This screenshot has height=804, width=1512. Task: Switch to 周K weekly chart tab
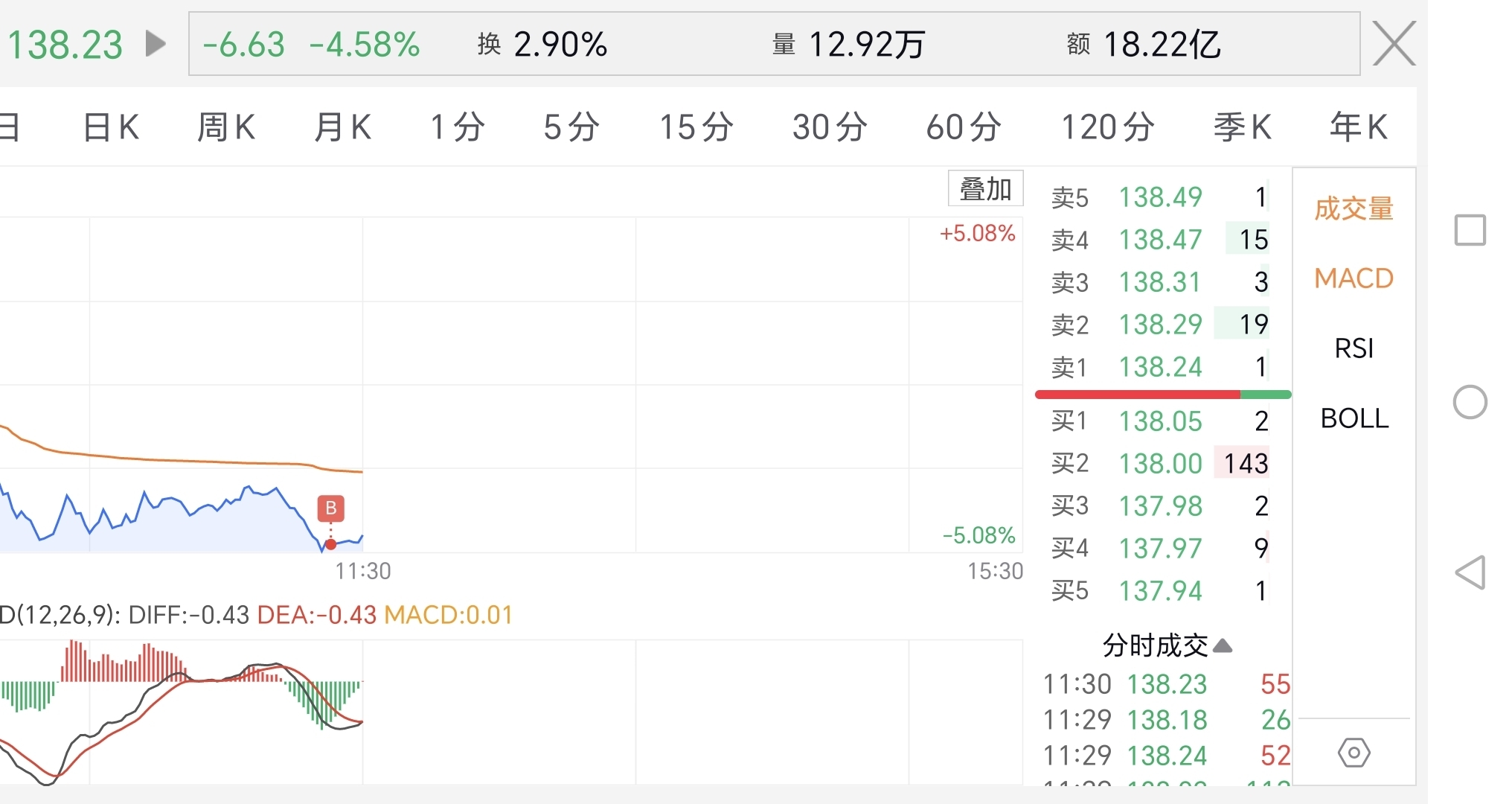pos(226,127)
